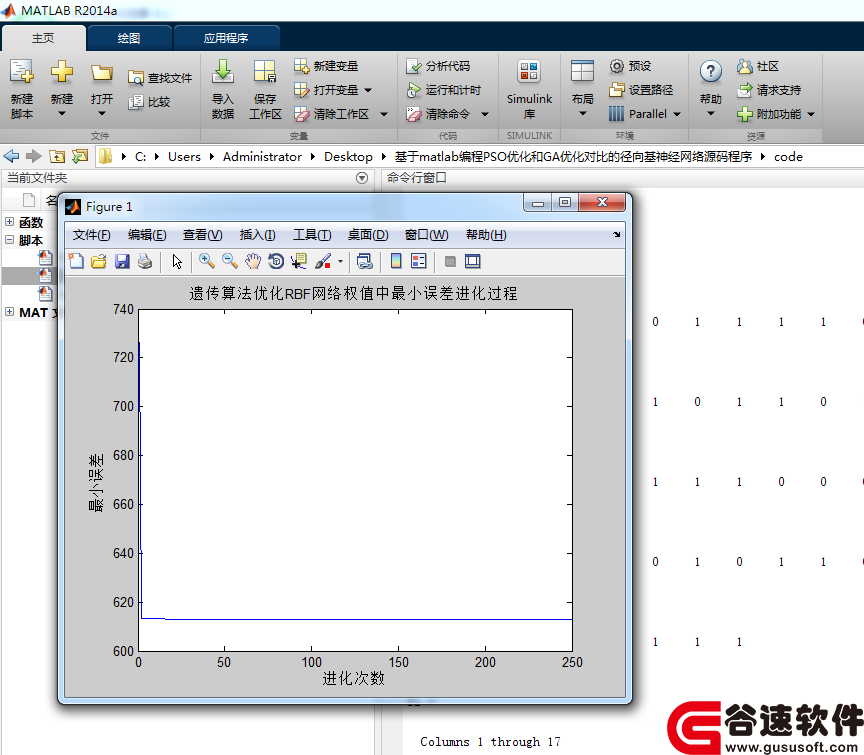Click Hide Plot Tools icon

pyautogui.click(x=450, y=261)
